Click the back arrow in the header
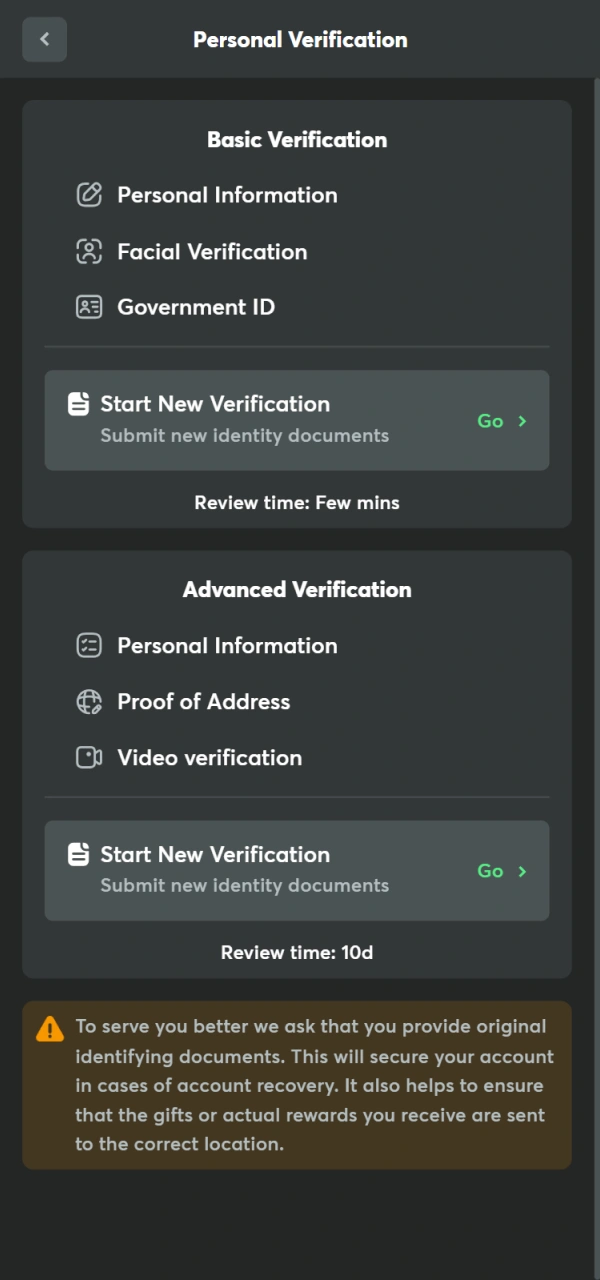600x1280 pixels. click(44, 39)
